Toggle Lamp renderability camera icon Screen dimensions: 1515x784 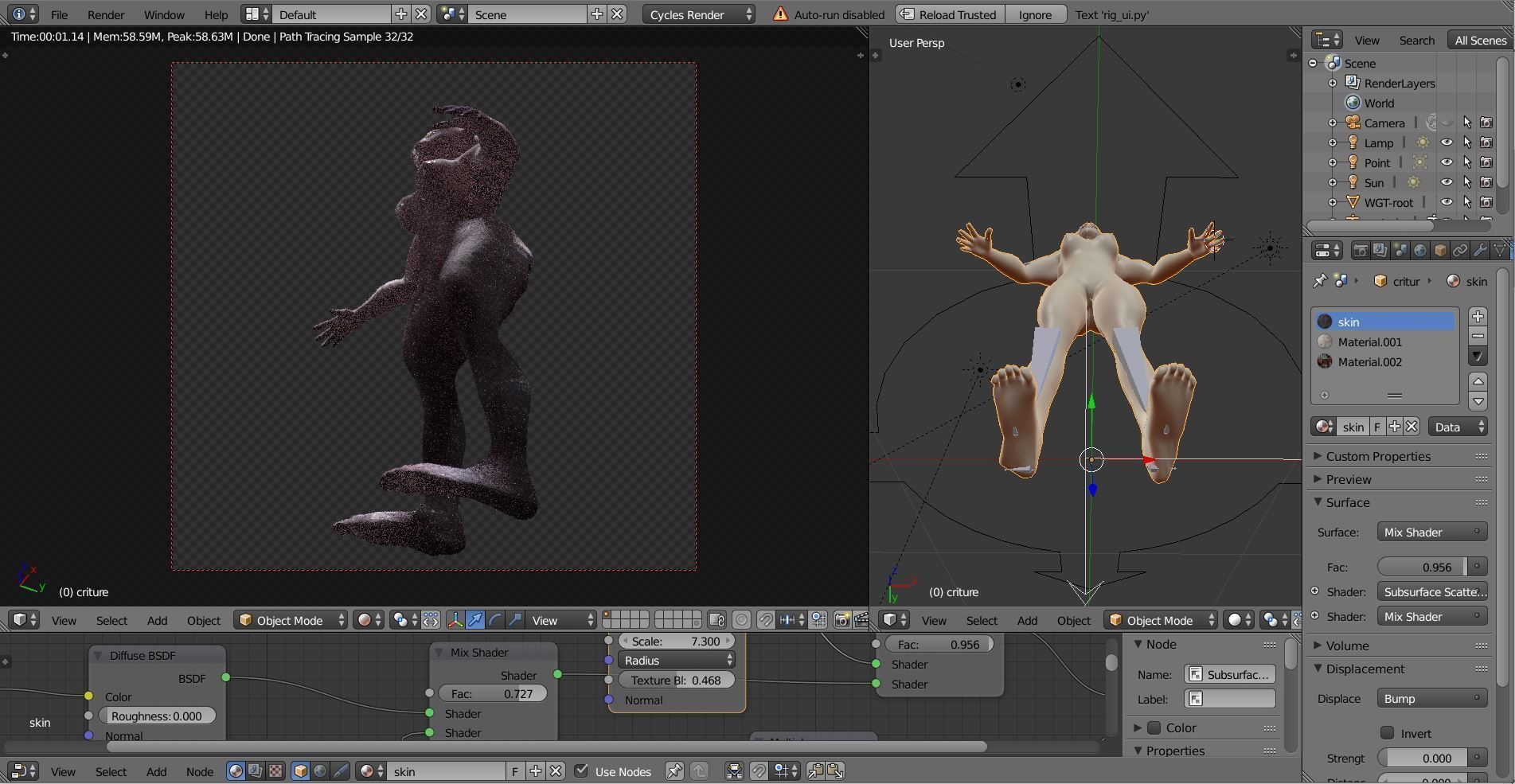coord(1486,142)
